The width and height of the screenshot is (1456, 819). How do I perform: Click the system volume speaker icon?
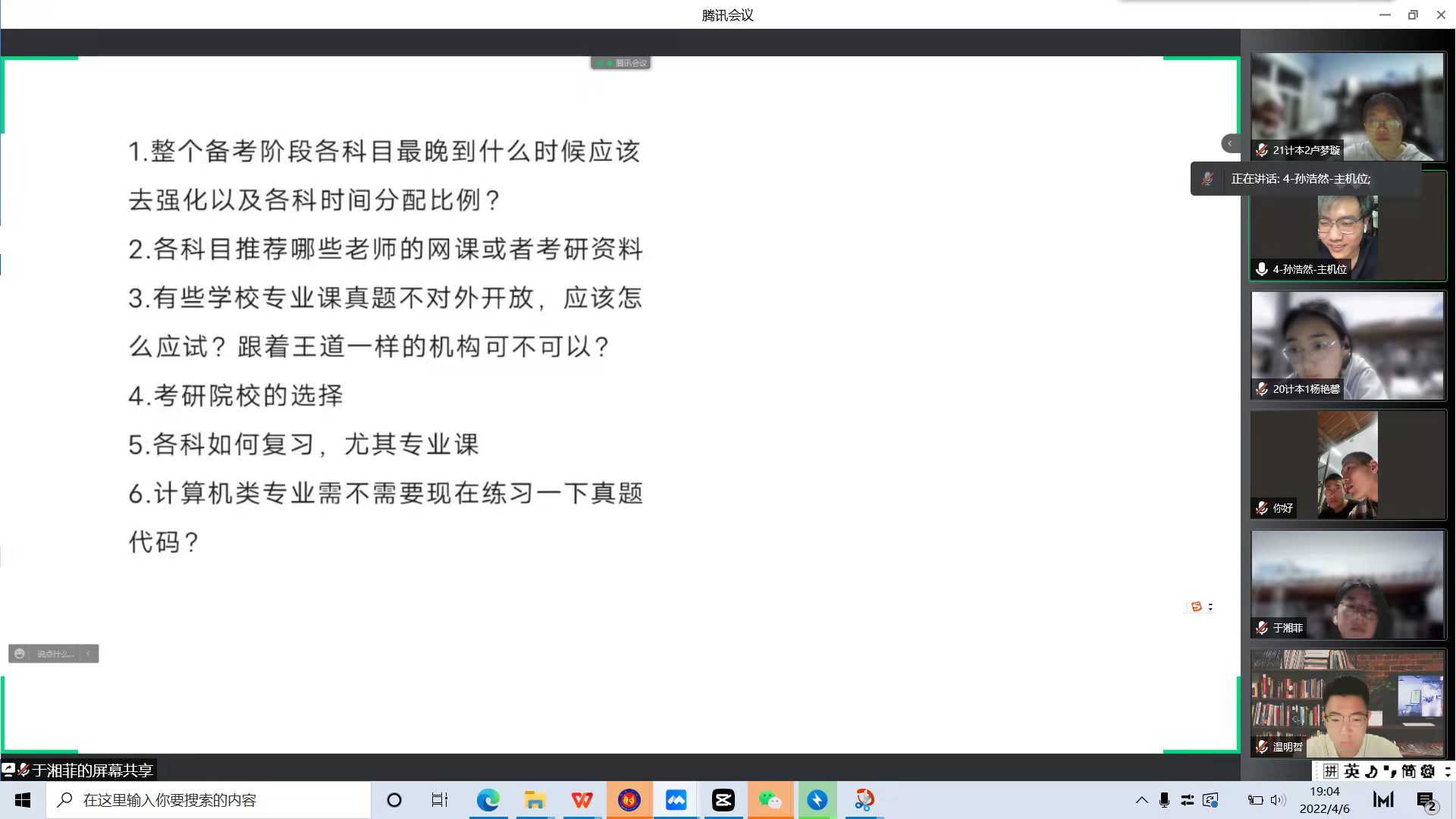[1278, 800]
